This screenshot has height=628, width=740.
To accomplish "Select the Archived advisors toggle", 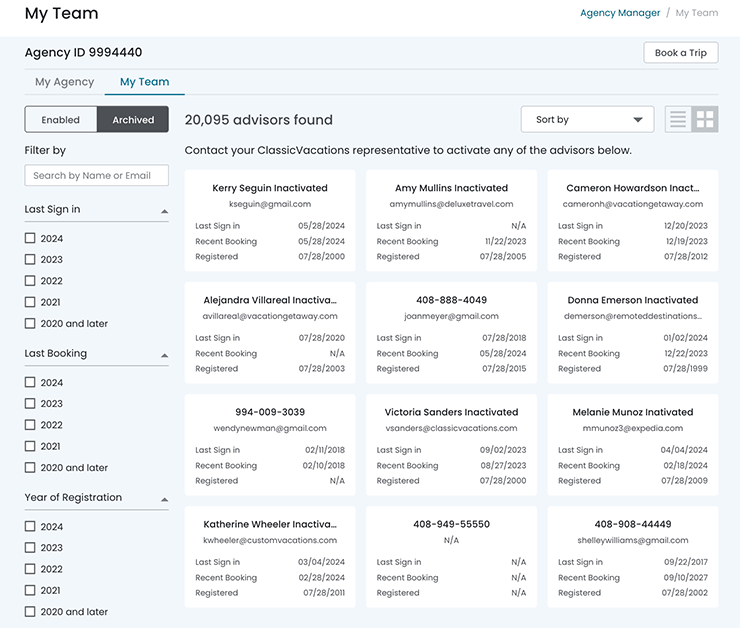I will point(133,120).
